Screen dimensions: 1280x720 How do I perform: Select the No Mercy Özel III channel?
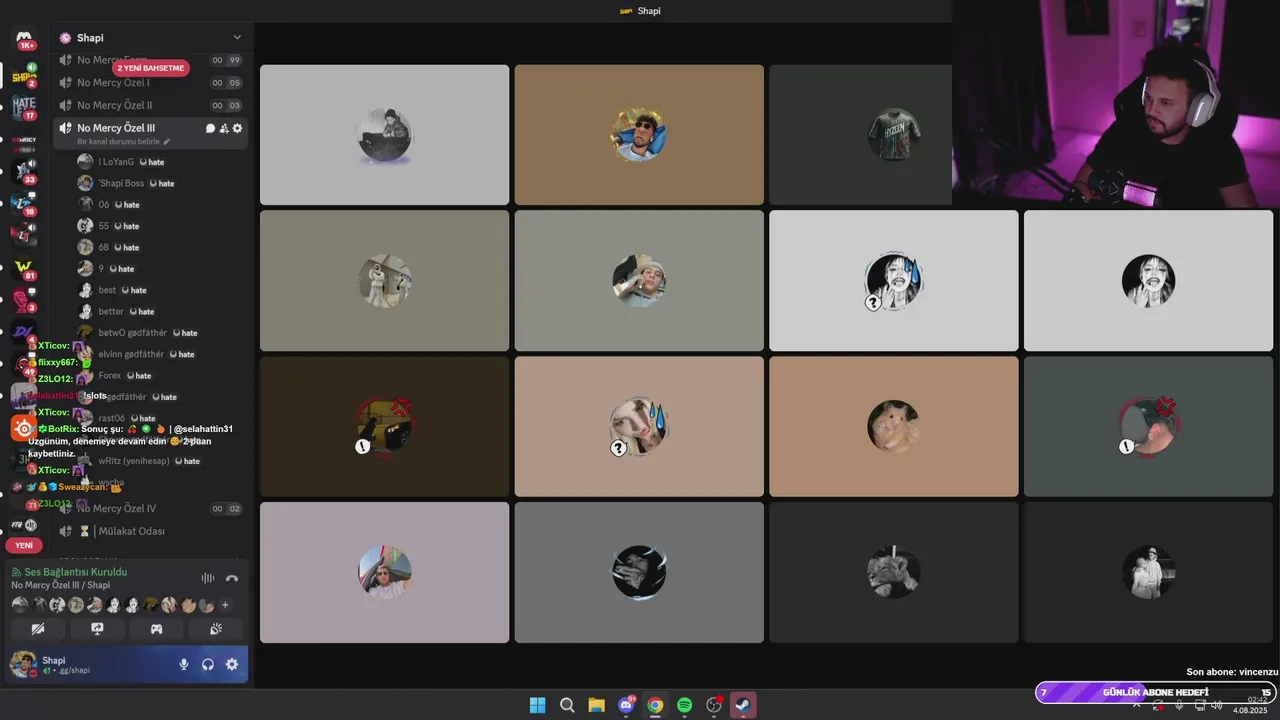(x=150, y=133)
